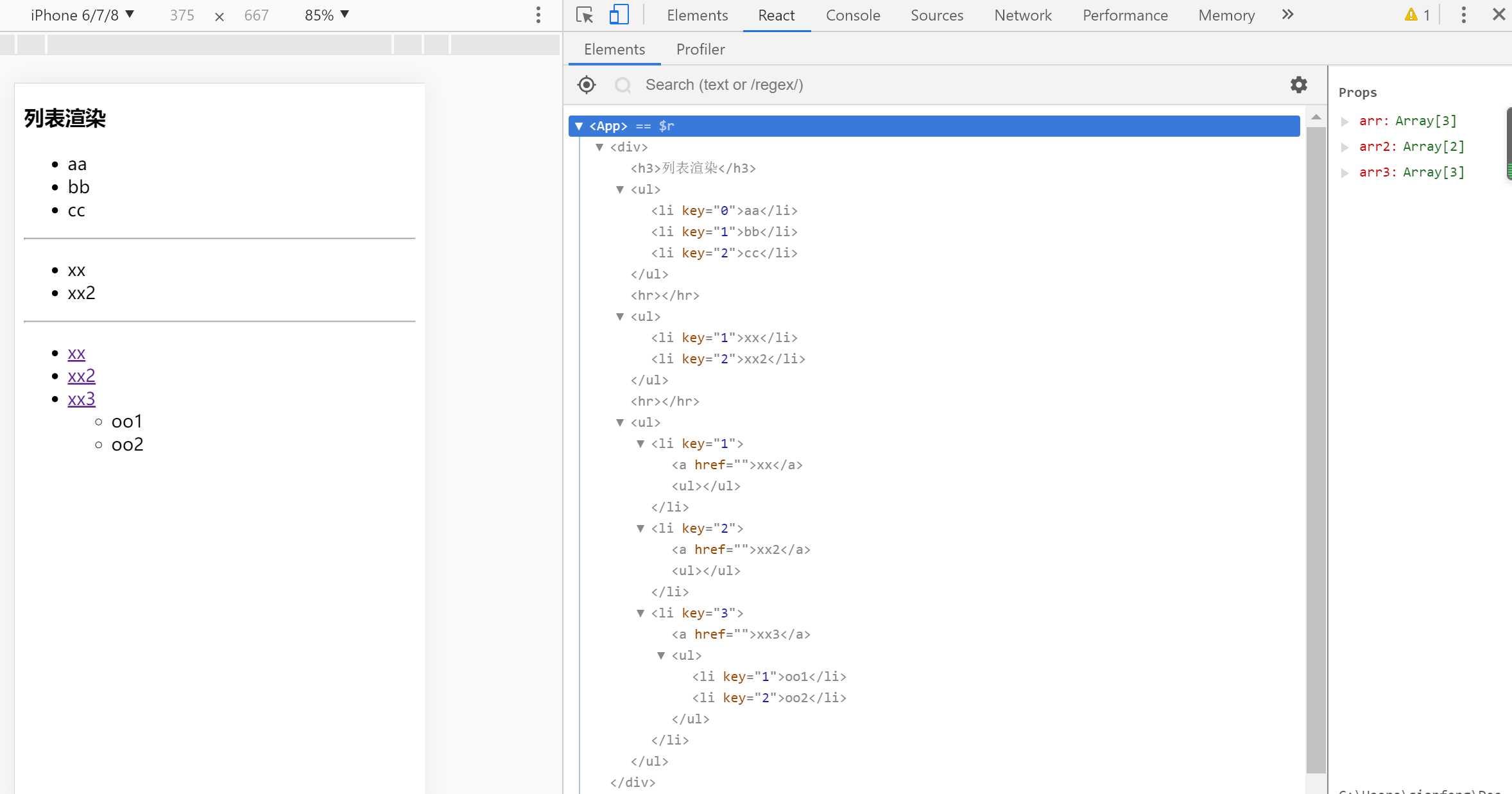This screenshot has width=1512, height=794.
Task: Open the Performance tab
Action: [1125, 15]
